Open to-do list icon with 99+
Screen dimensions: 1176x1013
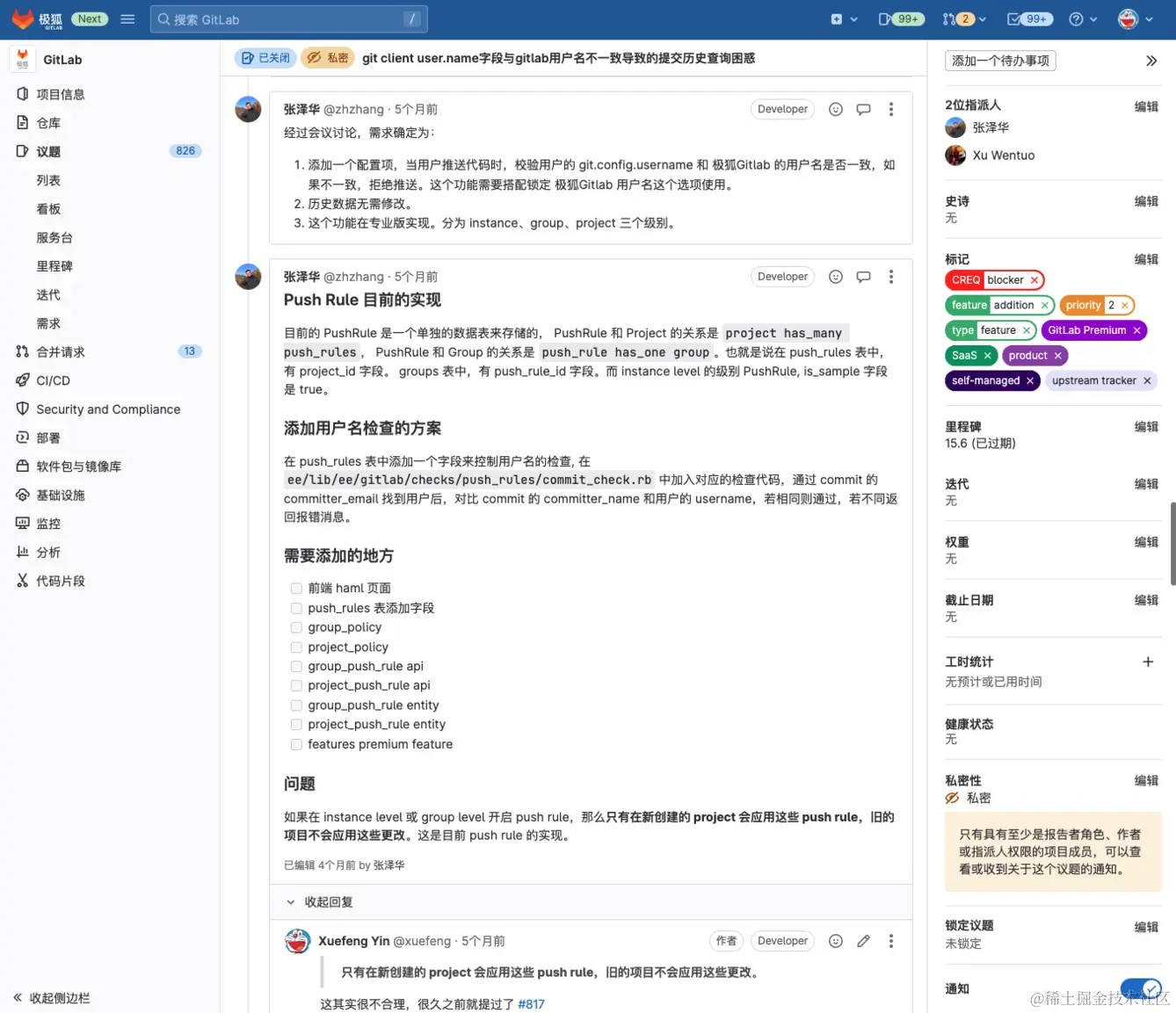pos(1029,18)
